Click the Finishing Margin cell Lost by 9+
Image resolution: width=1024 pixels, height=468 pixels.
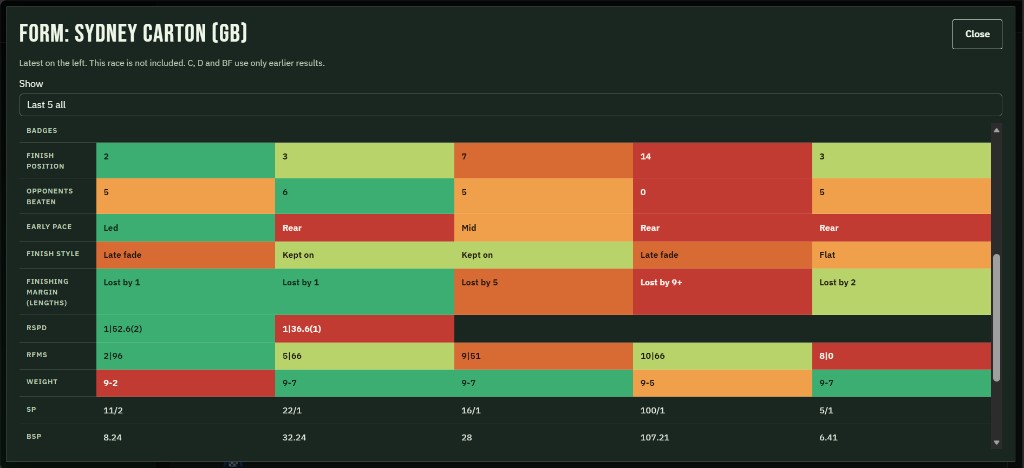click(722, 292)
